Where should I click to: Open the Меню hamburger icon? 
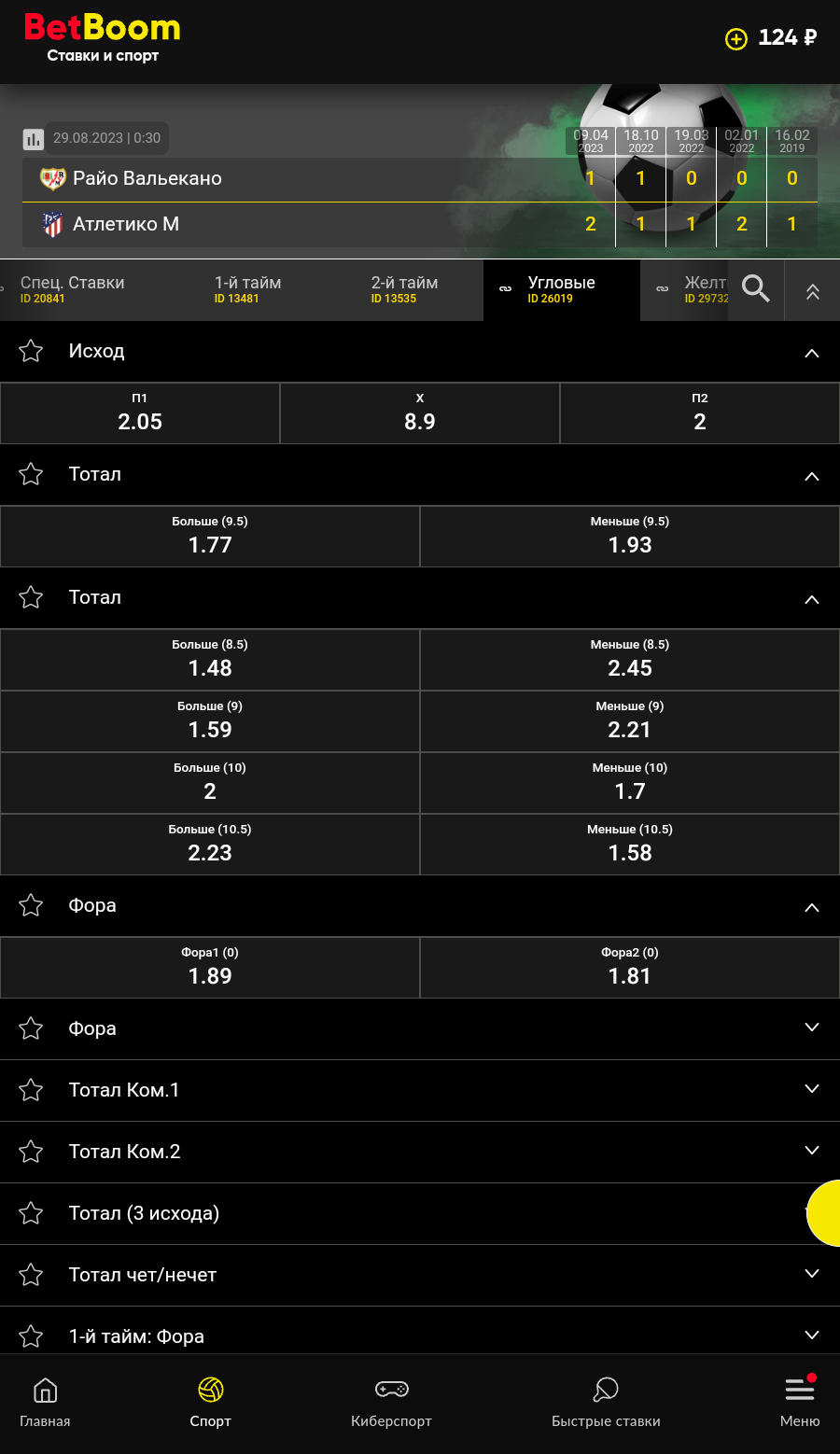[800, 1402]
